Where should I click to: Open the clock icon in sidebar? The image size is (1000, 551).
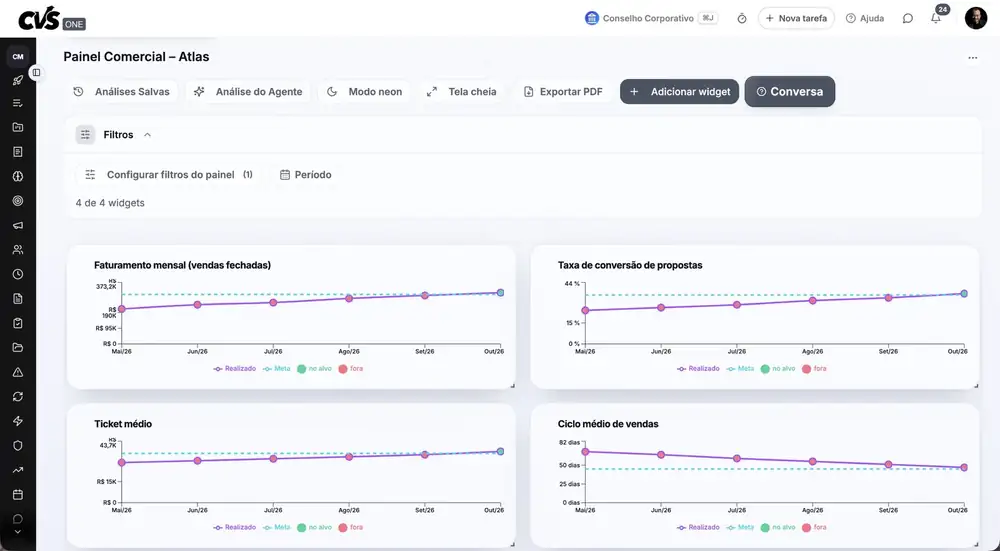(18, 274)
